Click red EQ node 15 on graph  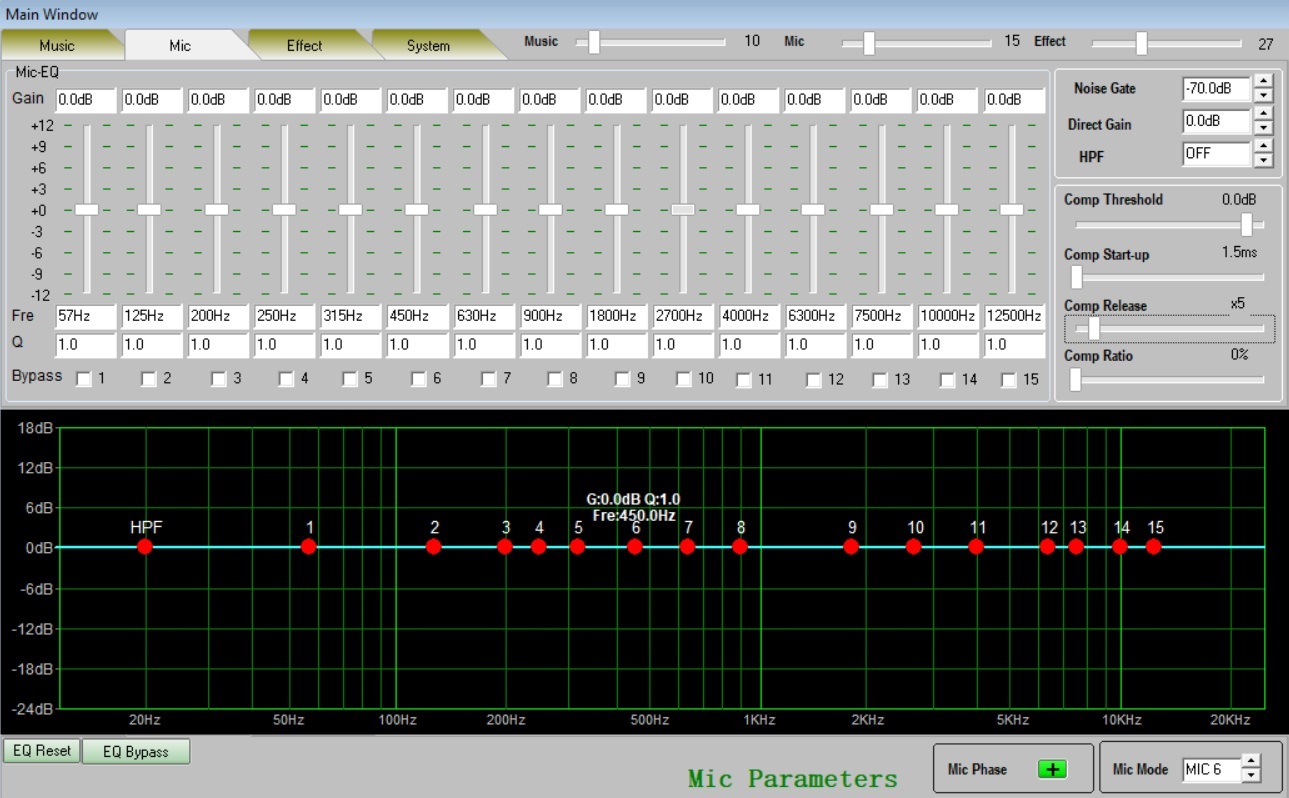click(x=1154, y=546)
